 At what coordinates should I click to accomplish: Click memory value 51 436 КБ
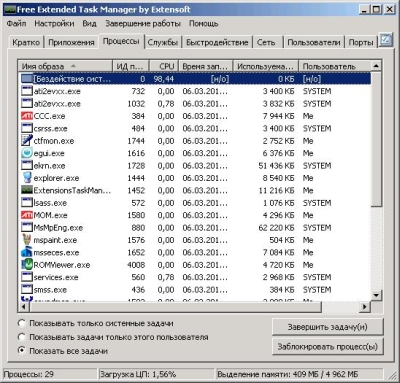pos(276,166)
